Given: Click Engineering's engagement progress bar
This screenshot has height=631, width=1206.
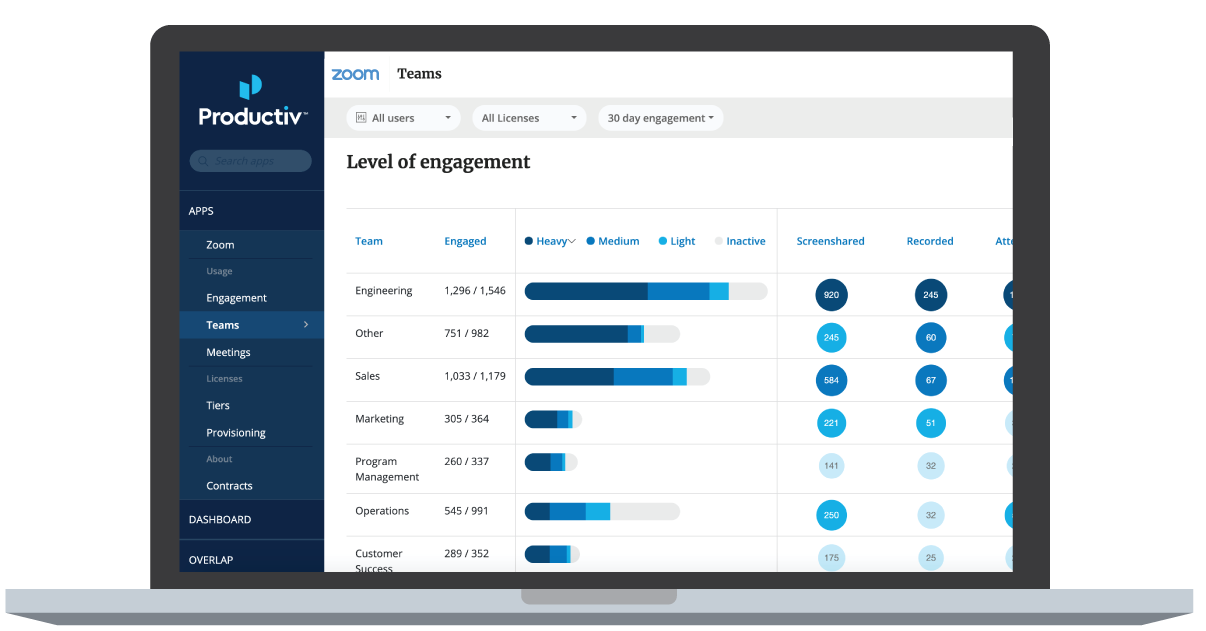Looking at the screenshot, I should (x=645, y=290).
